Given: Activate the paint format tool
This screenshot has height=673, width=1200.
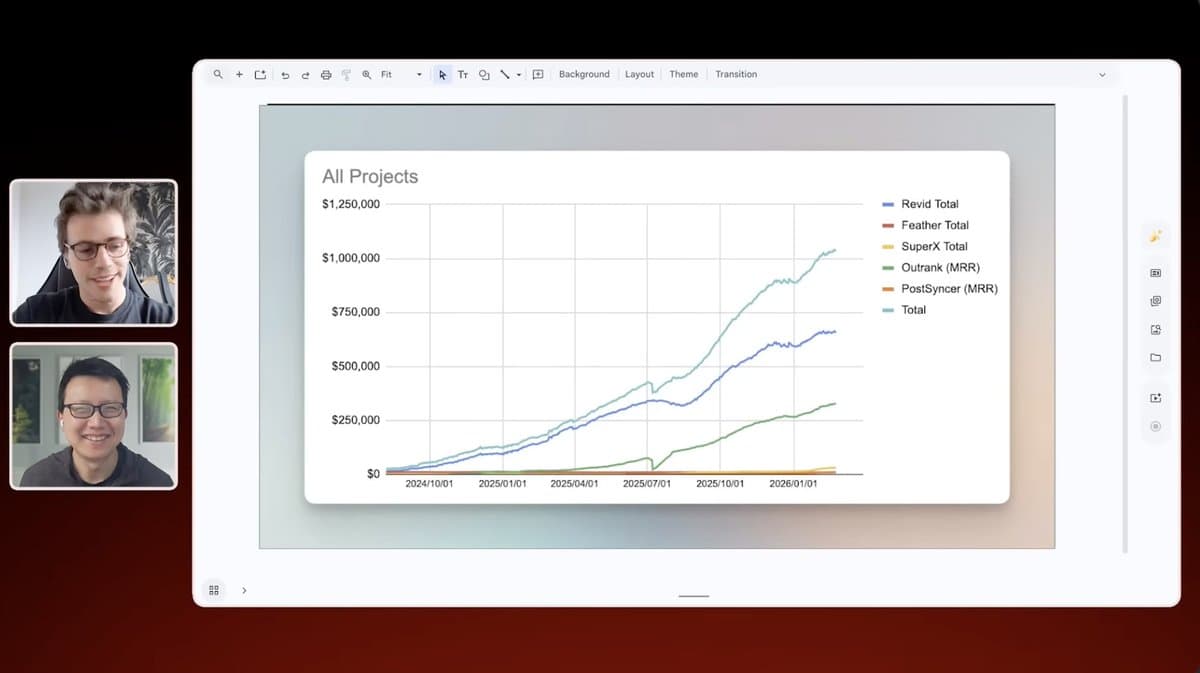Looking at the screenshot, I should point(345,74).
